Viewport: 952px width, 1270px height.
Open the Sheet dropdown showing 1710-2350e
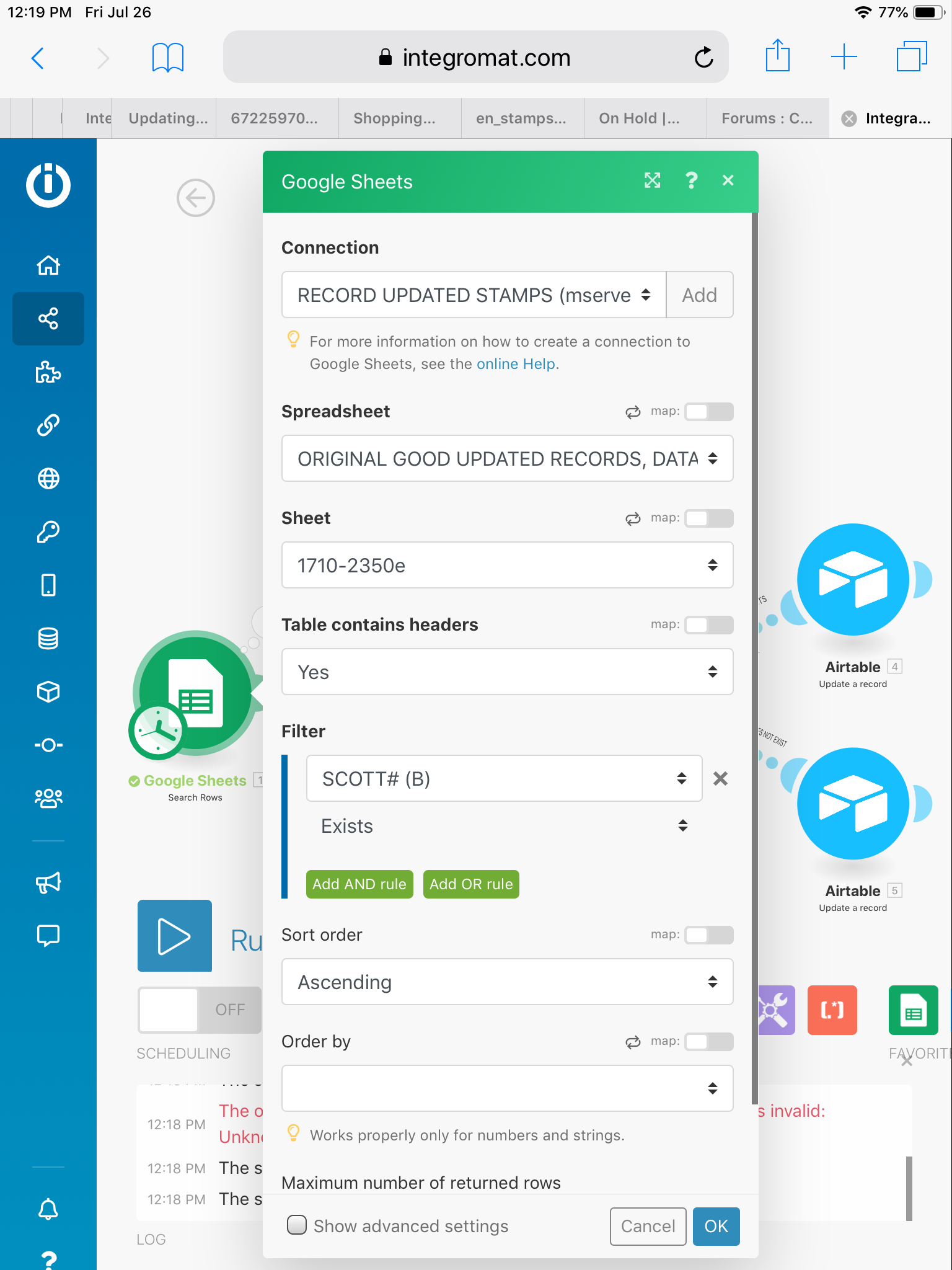pos(508,565)
